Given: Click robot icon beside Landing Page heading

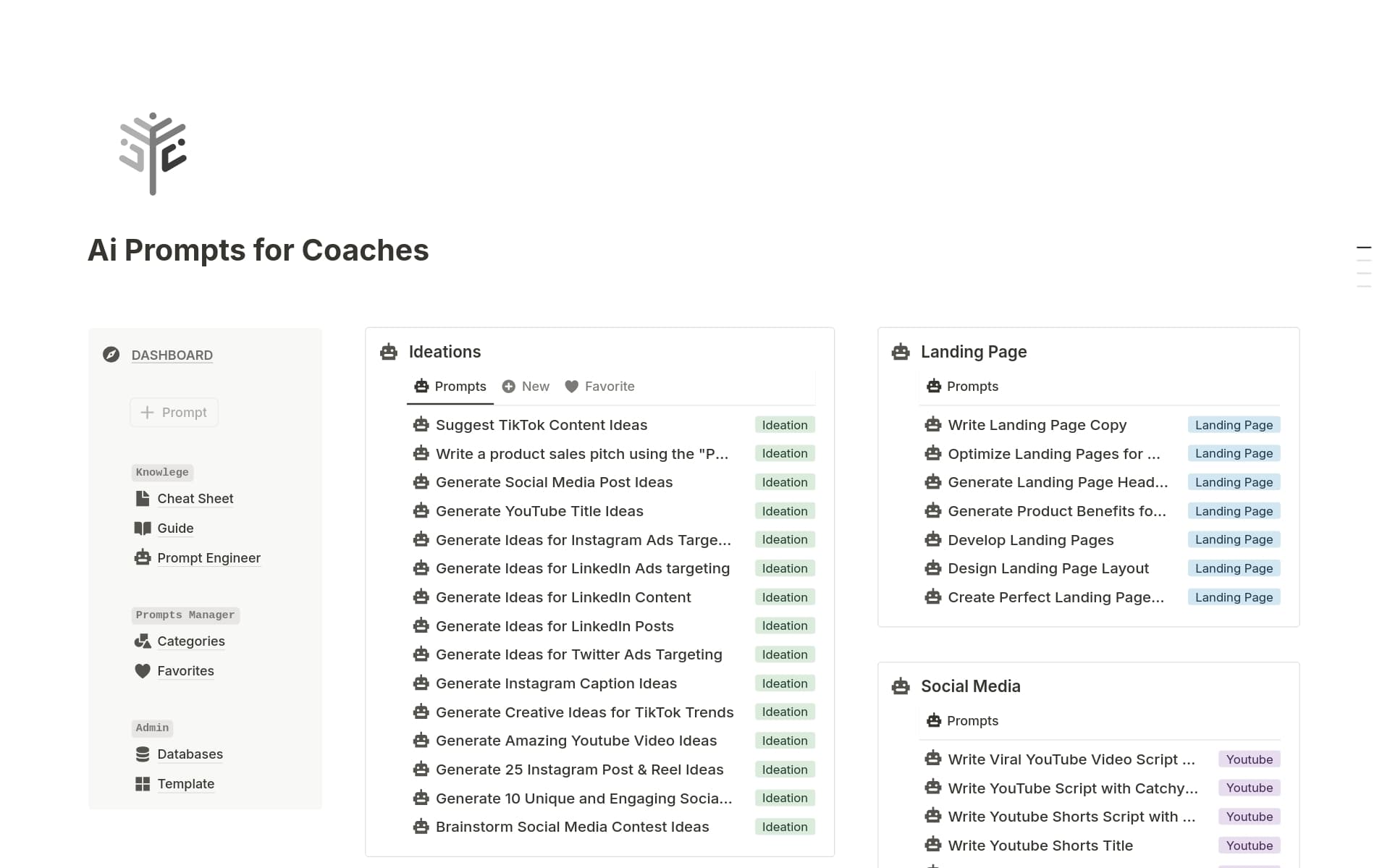Looking at the screenshot, I should (x=901, y=352).
